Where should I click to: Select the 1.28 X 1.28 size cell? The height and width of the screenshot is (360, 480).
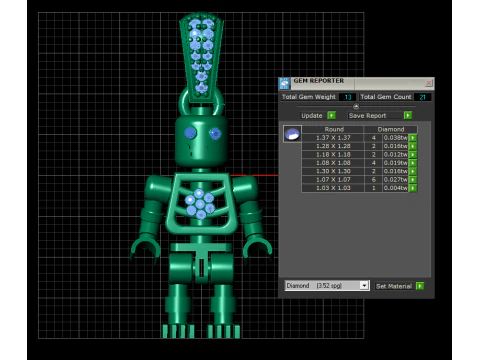pyautogui.click(x=333, y=146)
